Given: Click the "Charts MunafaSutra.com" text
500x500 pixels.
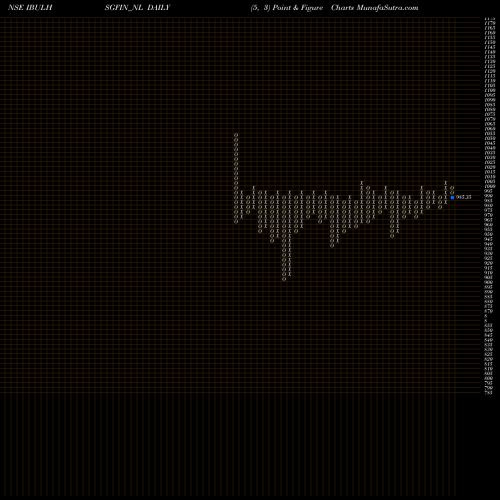Looking at the screenshot, I should pos(375,8).
